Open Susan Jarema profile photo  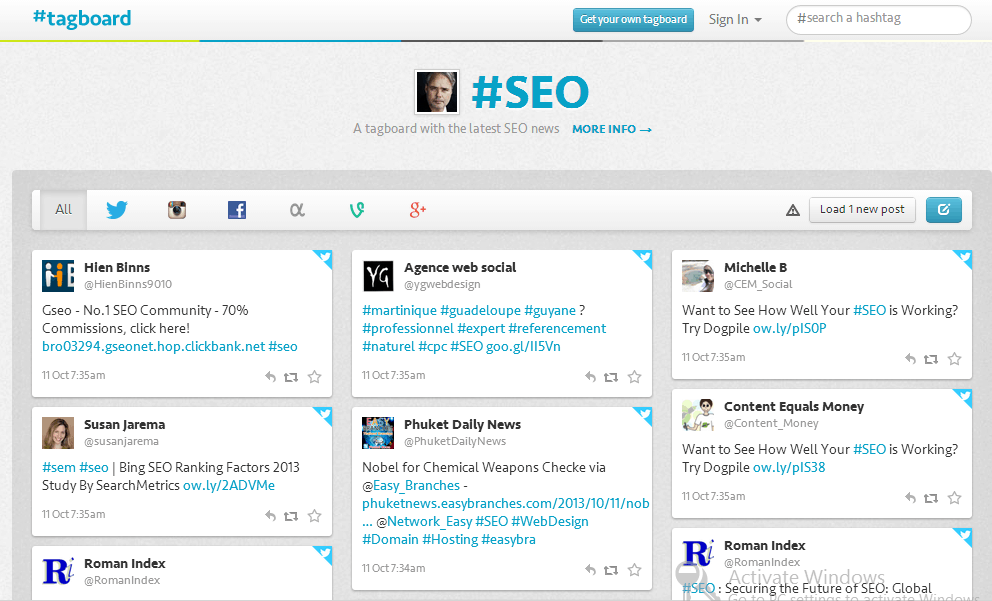click(x=58, y=433)
